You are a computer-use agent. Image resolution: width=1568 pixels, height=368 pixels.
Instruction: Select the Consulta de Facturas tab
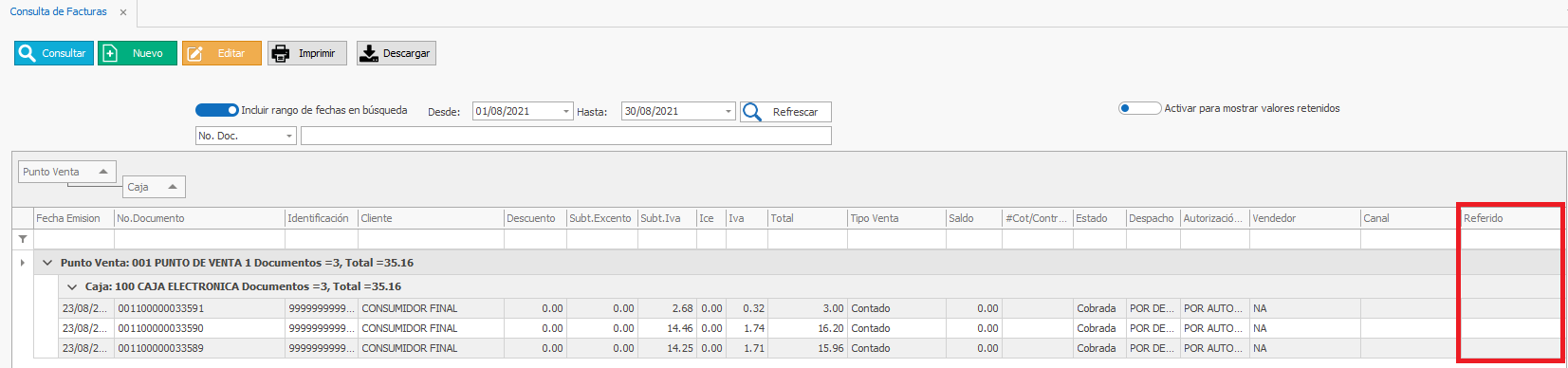59,12
